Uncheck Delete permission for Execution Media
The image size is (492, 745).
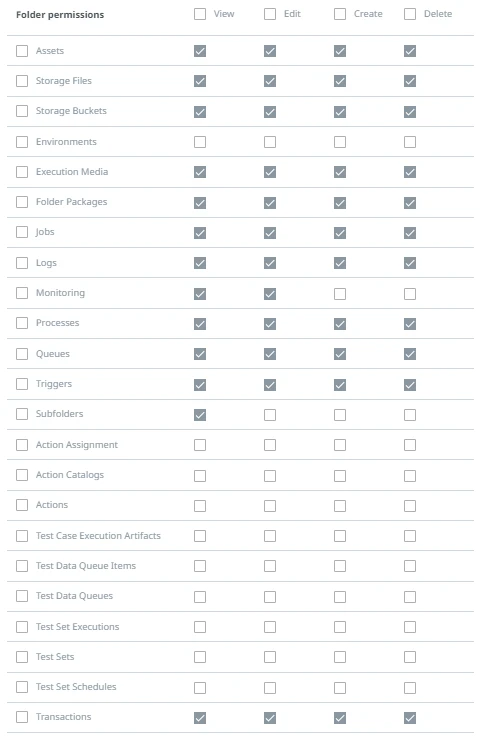410,172
